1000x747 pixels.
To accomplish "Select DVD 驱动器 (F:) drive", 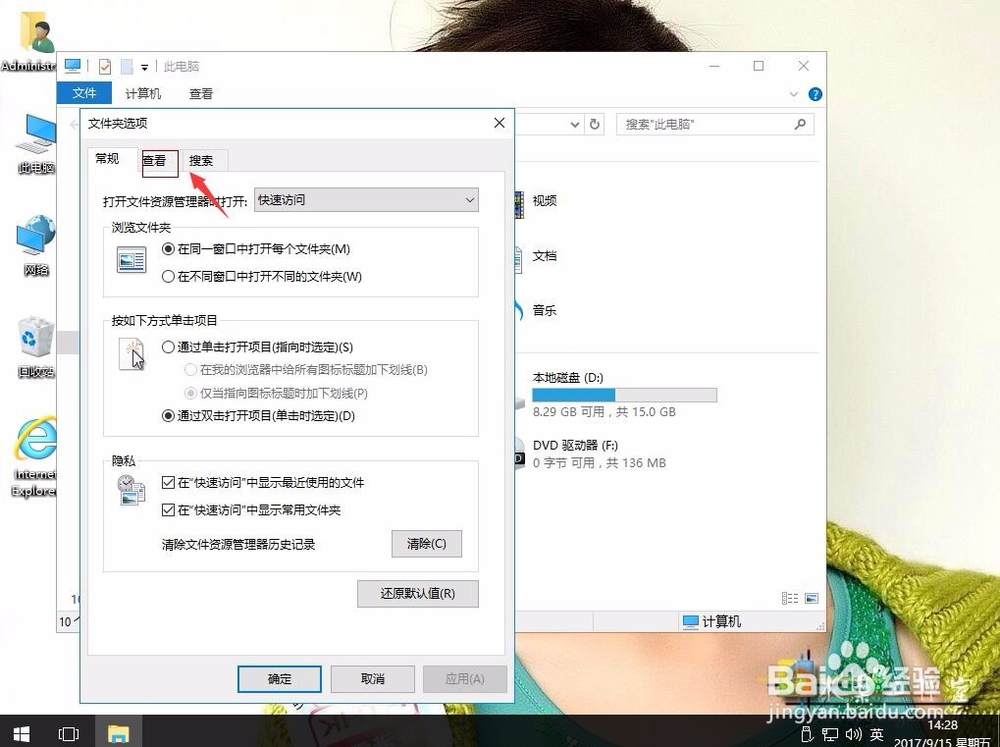I will point(592,454).
